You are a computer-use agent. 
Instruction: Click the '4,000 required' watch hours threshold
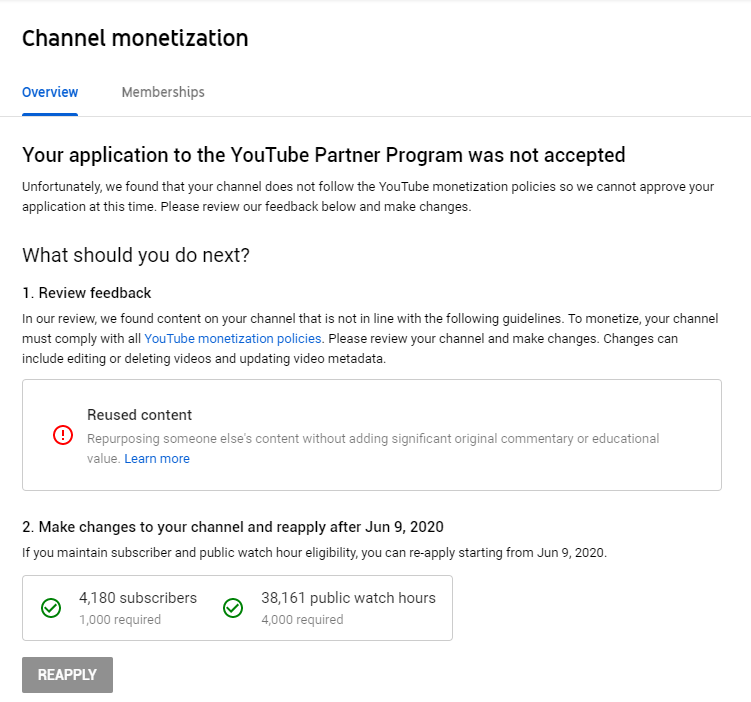pos(302,620)
